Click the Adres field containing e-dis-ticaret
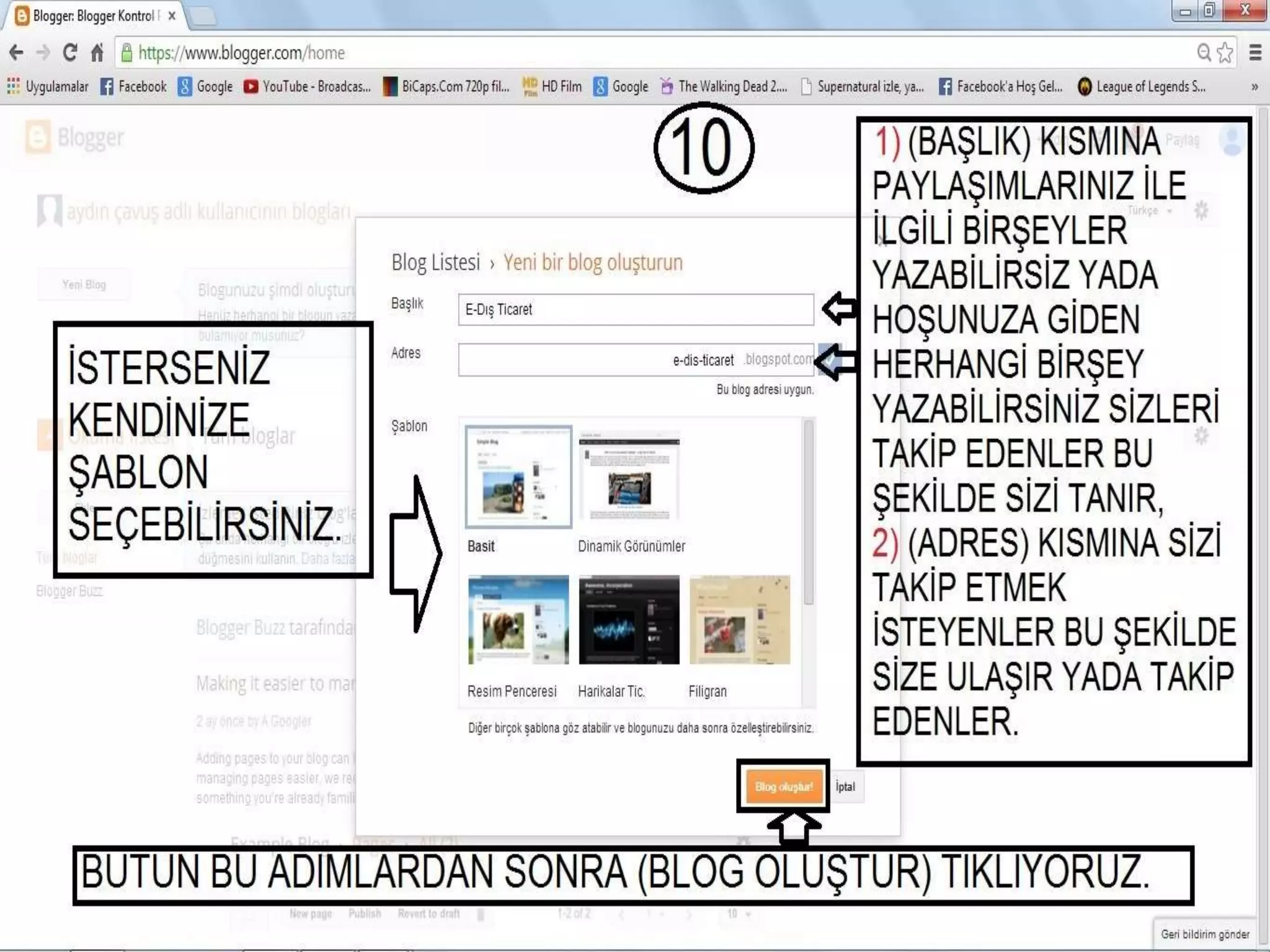 pyautogui.click(x=636, y=359)
